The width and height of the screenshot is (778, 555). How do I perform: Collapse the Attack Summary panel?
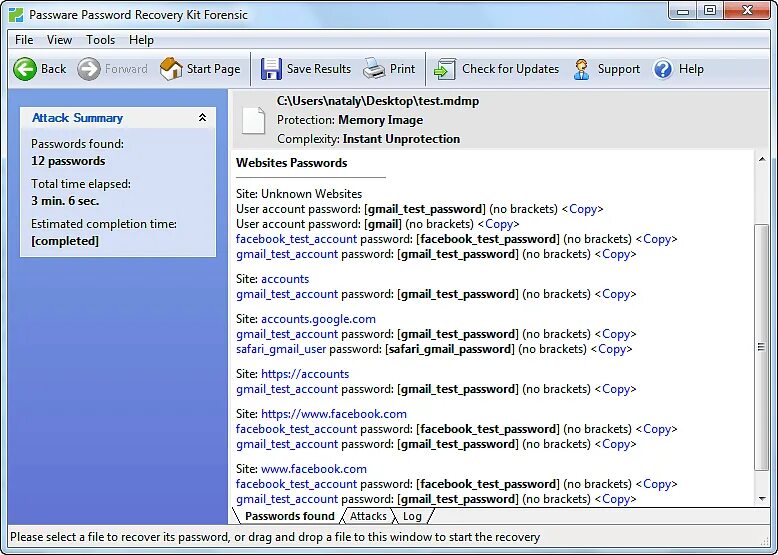coord(202,118)
